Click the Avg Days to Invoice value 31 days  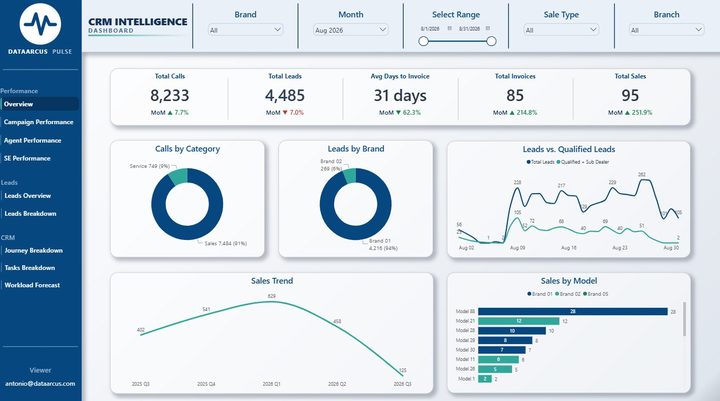400,95
